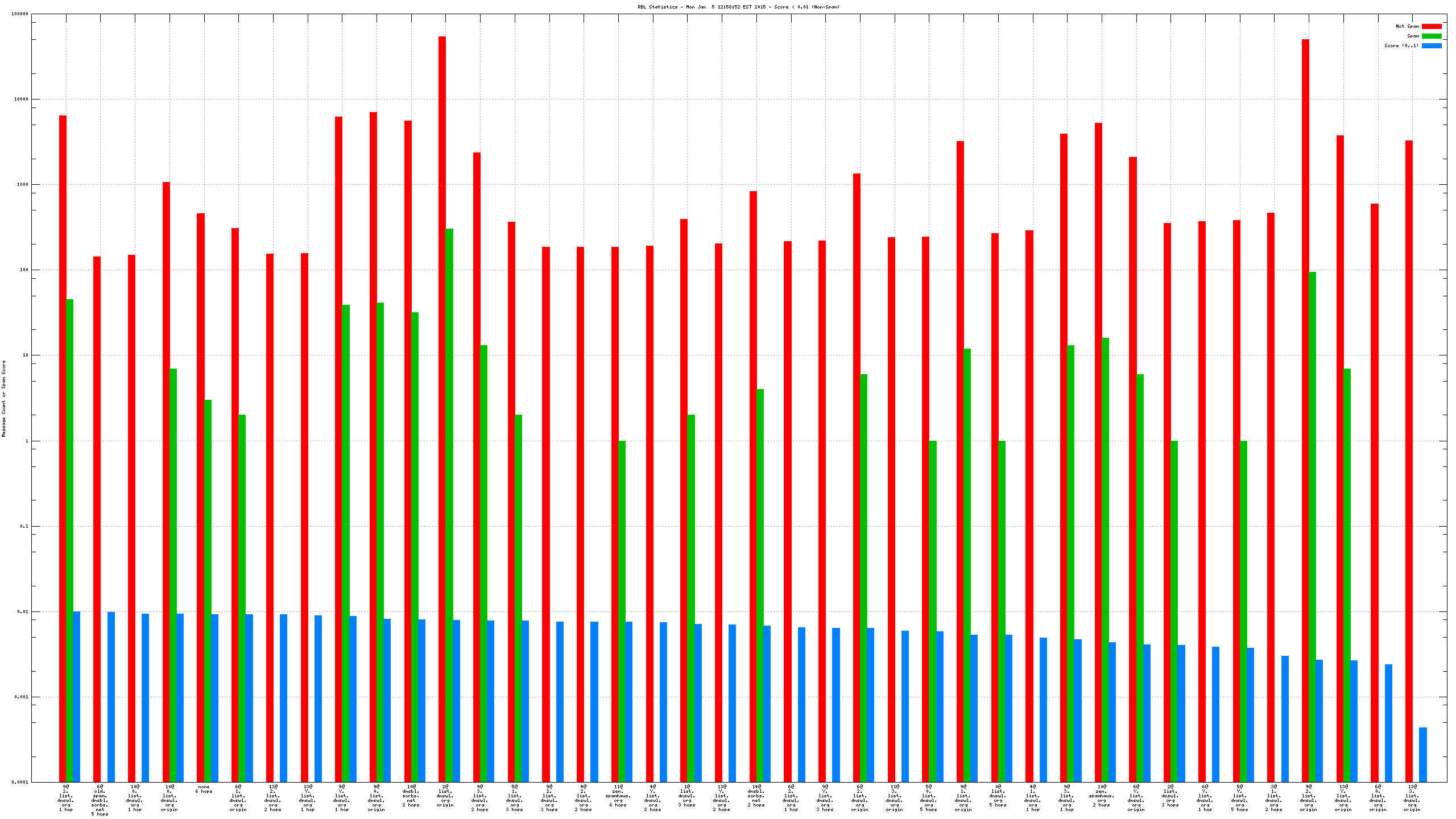Image resolution: width=1456 pixels, height=819 pixels.
Task: Select the 'Score (0..1)' legend text
Action: click(1401, 45)
